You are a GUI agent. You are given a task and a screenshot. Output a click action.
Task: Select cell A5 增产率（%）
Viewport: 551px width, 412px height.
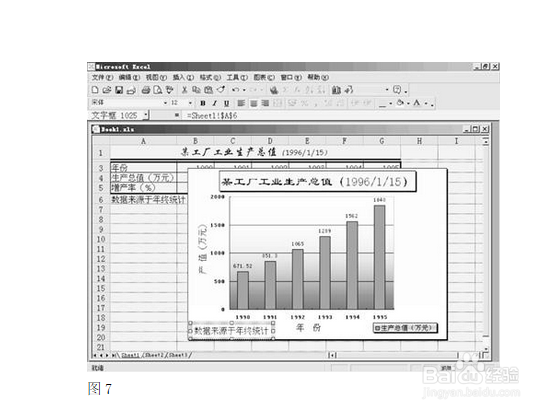coord(143,187)
